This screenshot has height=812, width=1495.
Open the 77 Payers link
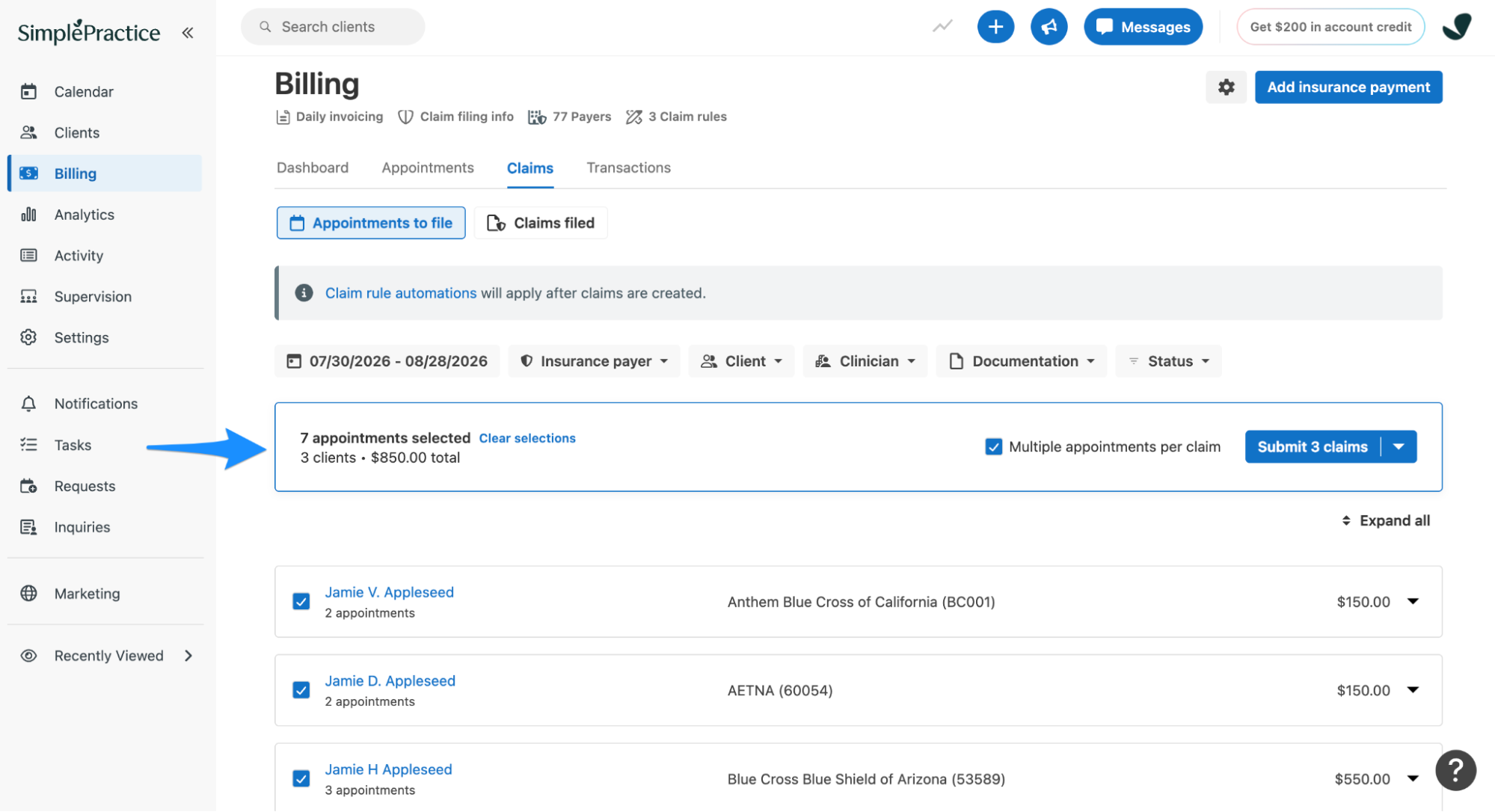(x=570, y=117)
